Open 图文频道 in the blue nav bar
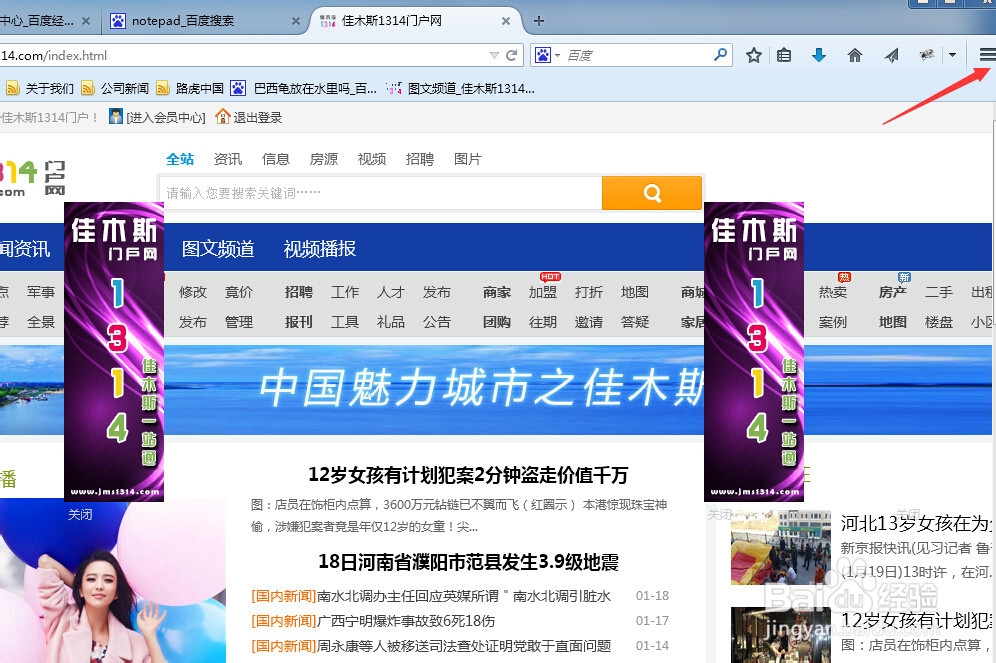This screenshot has height=663, width=996. coord(218,248)
